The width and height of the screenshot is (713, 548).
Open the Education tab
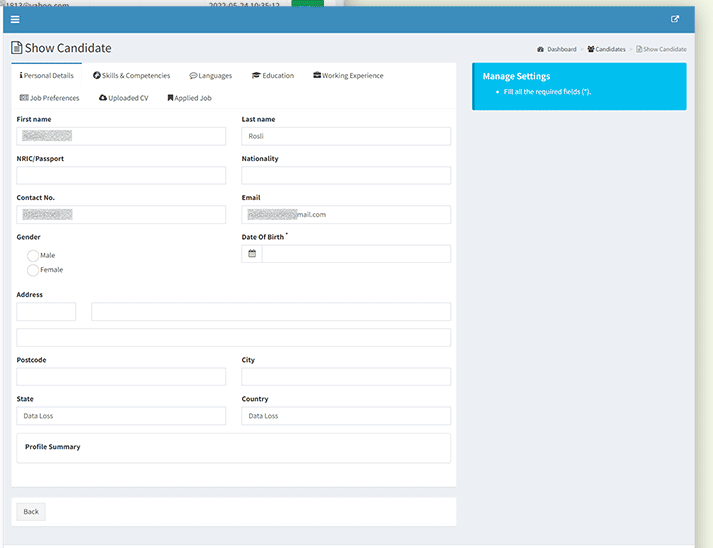tap(273, 75)
